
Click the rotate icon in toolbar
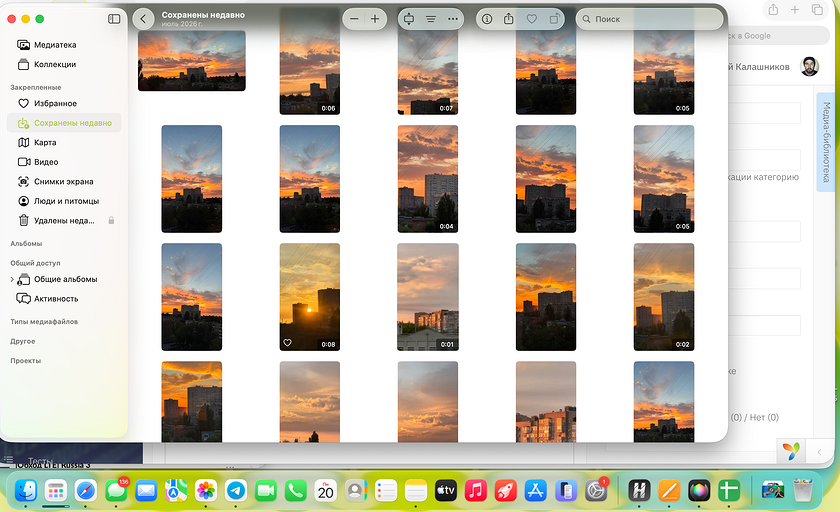coord(554,19)
